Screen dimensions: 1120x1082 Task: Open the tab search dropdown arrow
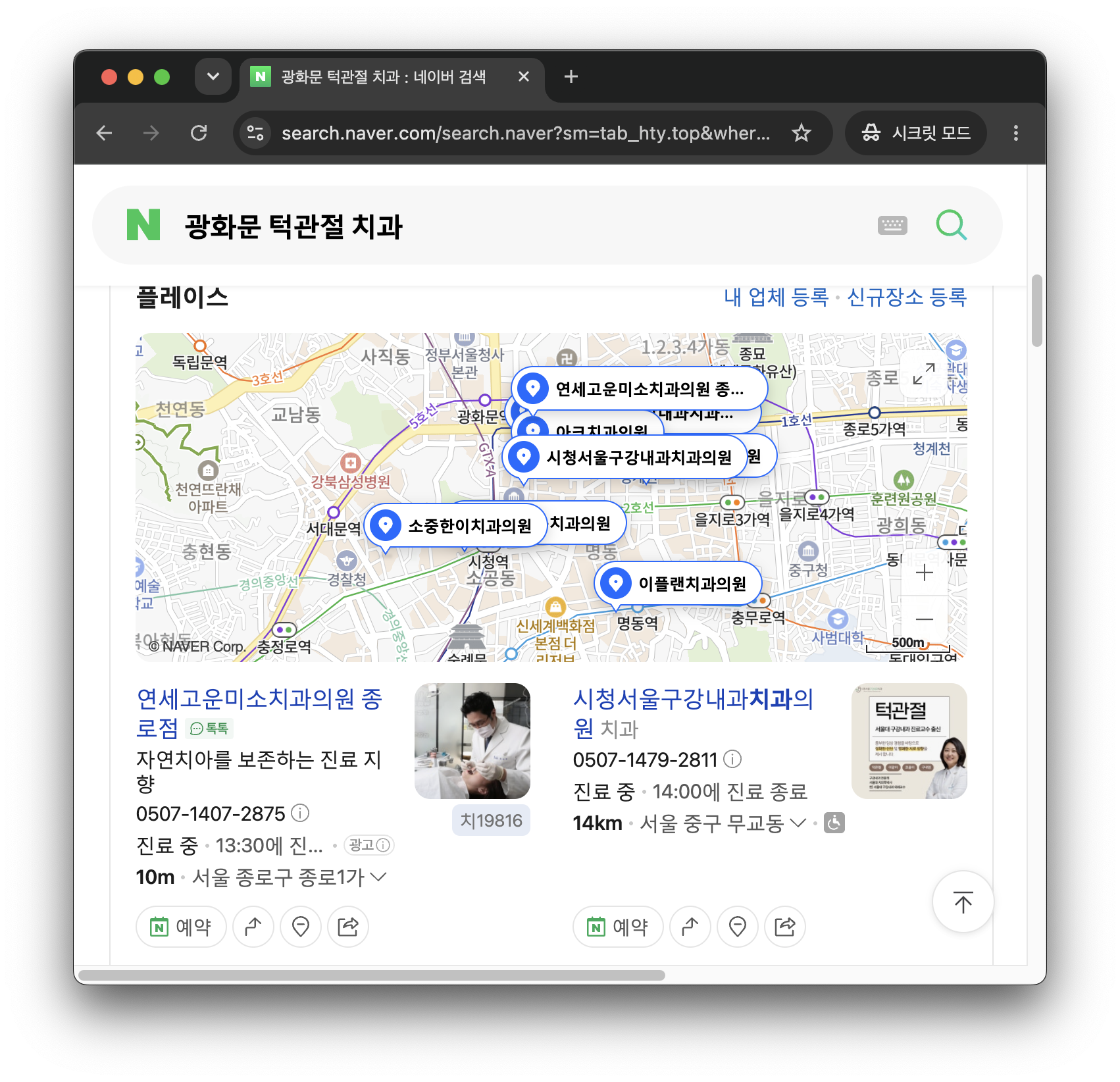click(213, 77)
